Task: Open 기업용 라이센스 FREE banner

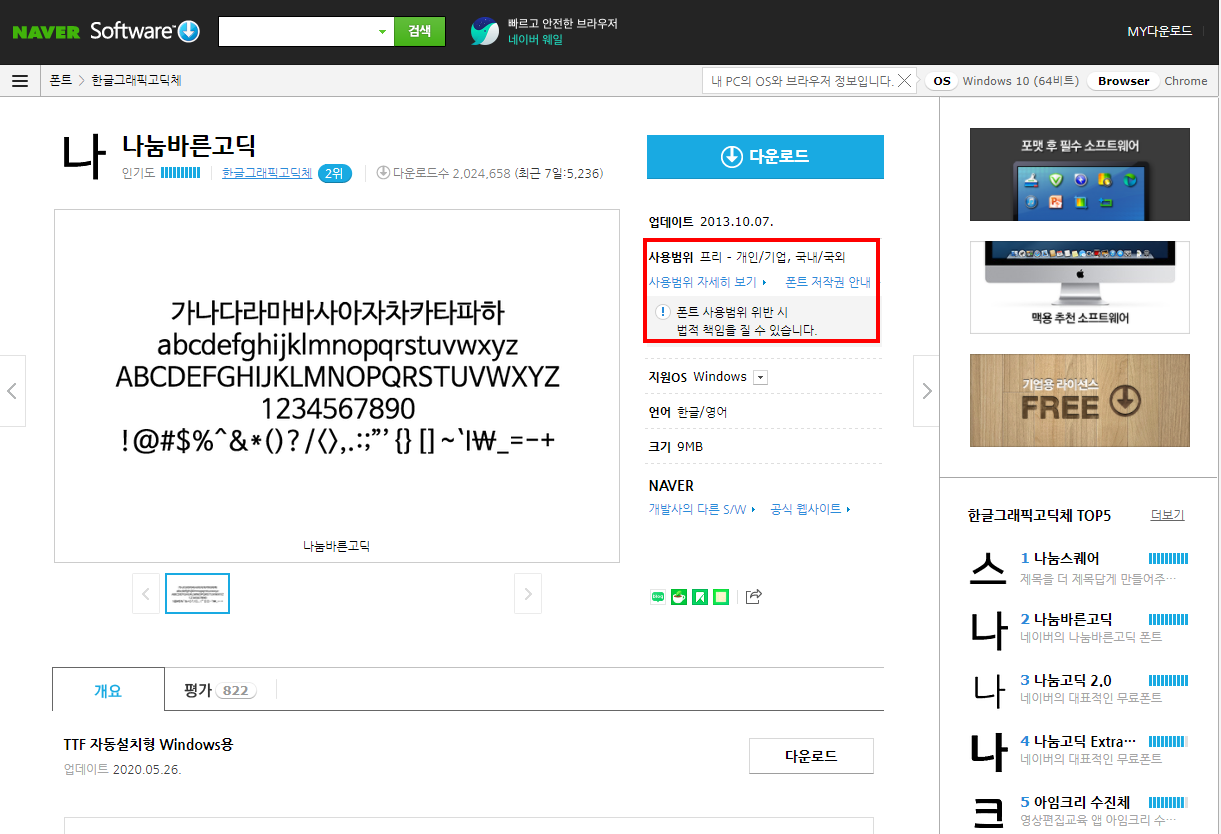Action: pyautogui.click(x=1080, y=400)
